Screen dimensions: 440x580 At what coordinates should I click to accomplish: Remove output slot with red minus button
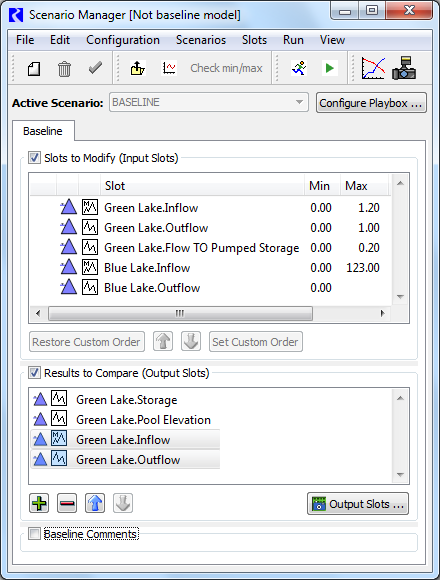67,503
